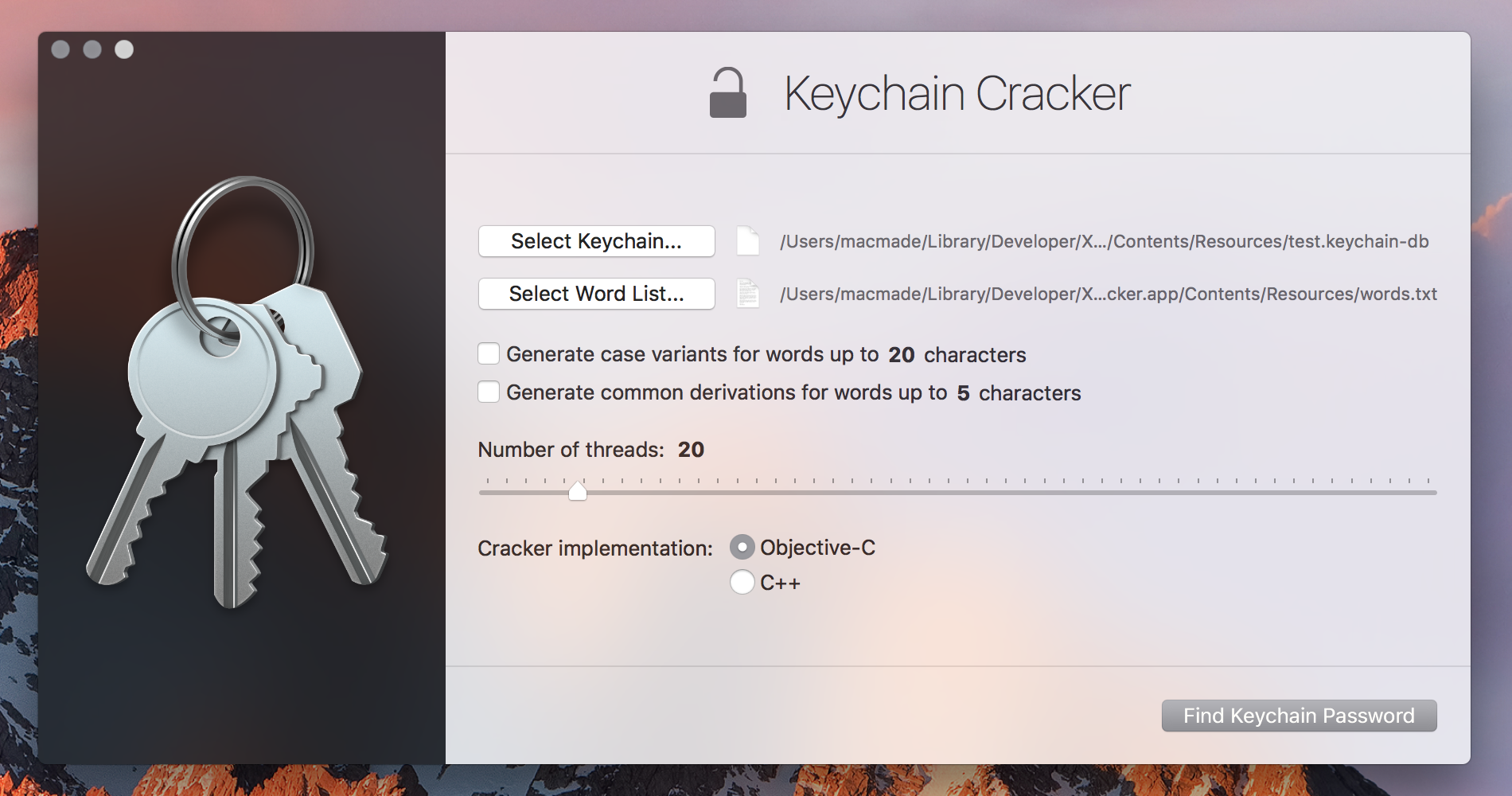Click the threads slider handle
1512x796 pixels.
[578, 491]
